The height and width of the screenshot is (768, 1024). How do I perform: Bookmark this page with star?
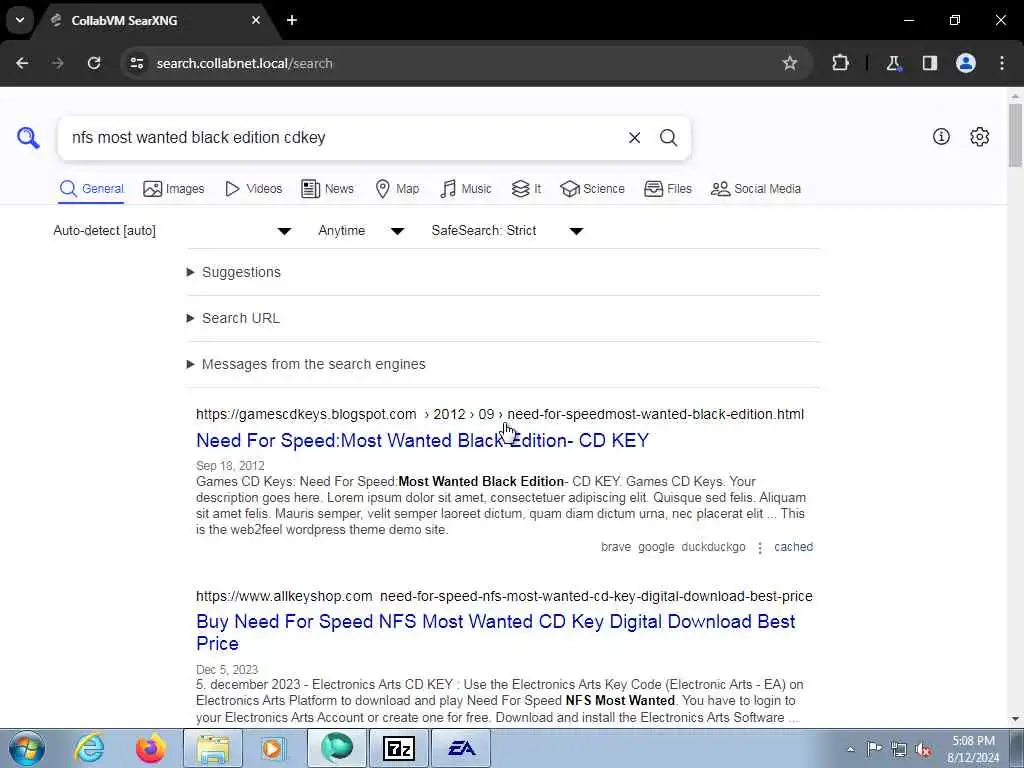tap(790, 63)
